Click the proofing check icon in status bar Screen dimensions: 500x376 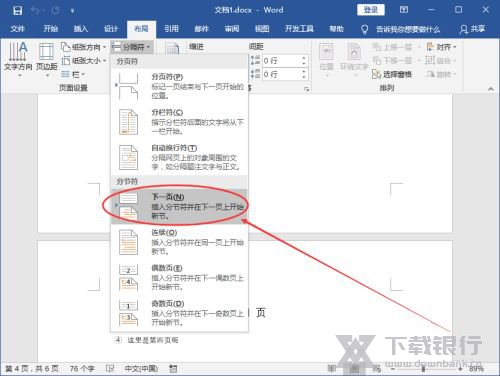[x=110, y=369]
